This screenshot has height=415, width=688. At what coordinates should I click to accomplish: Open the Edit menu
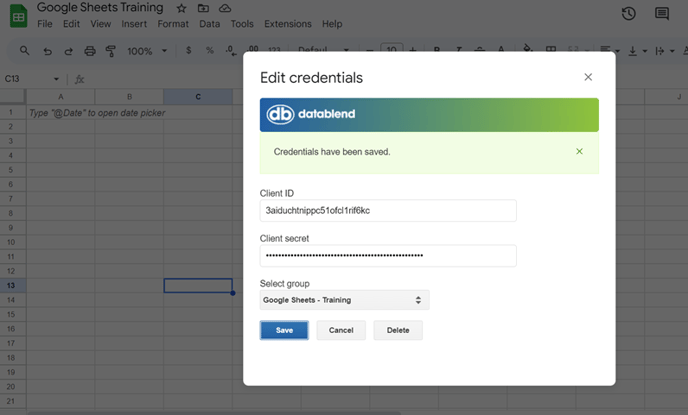pos(72,24)
